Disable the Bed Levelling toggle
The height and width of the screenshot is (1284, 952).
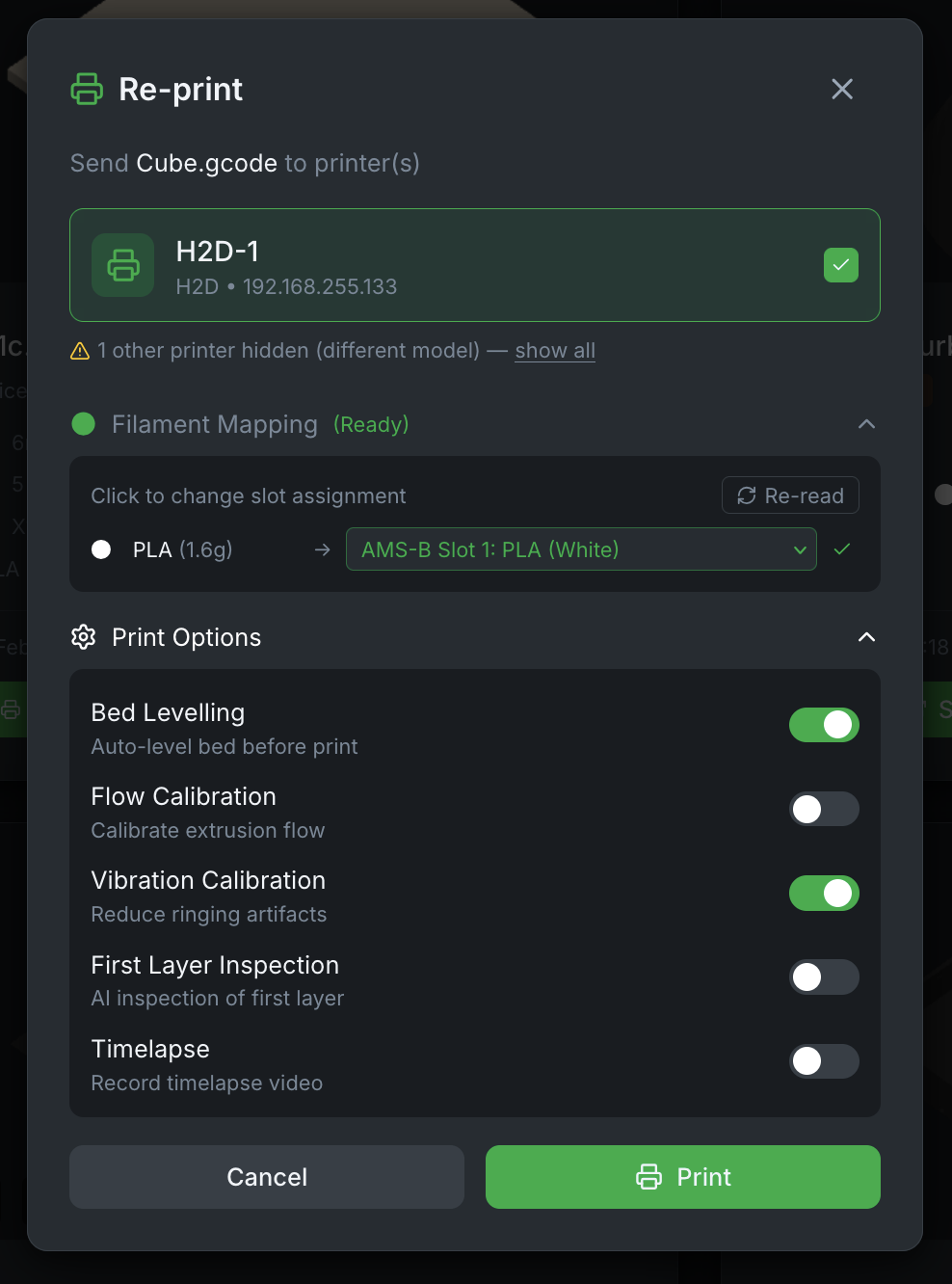tap(824, 725)
